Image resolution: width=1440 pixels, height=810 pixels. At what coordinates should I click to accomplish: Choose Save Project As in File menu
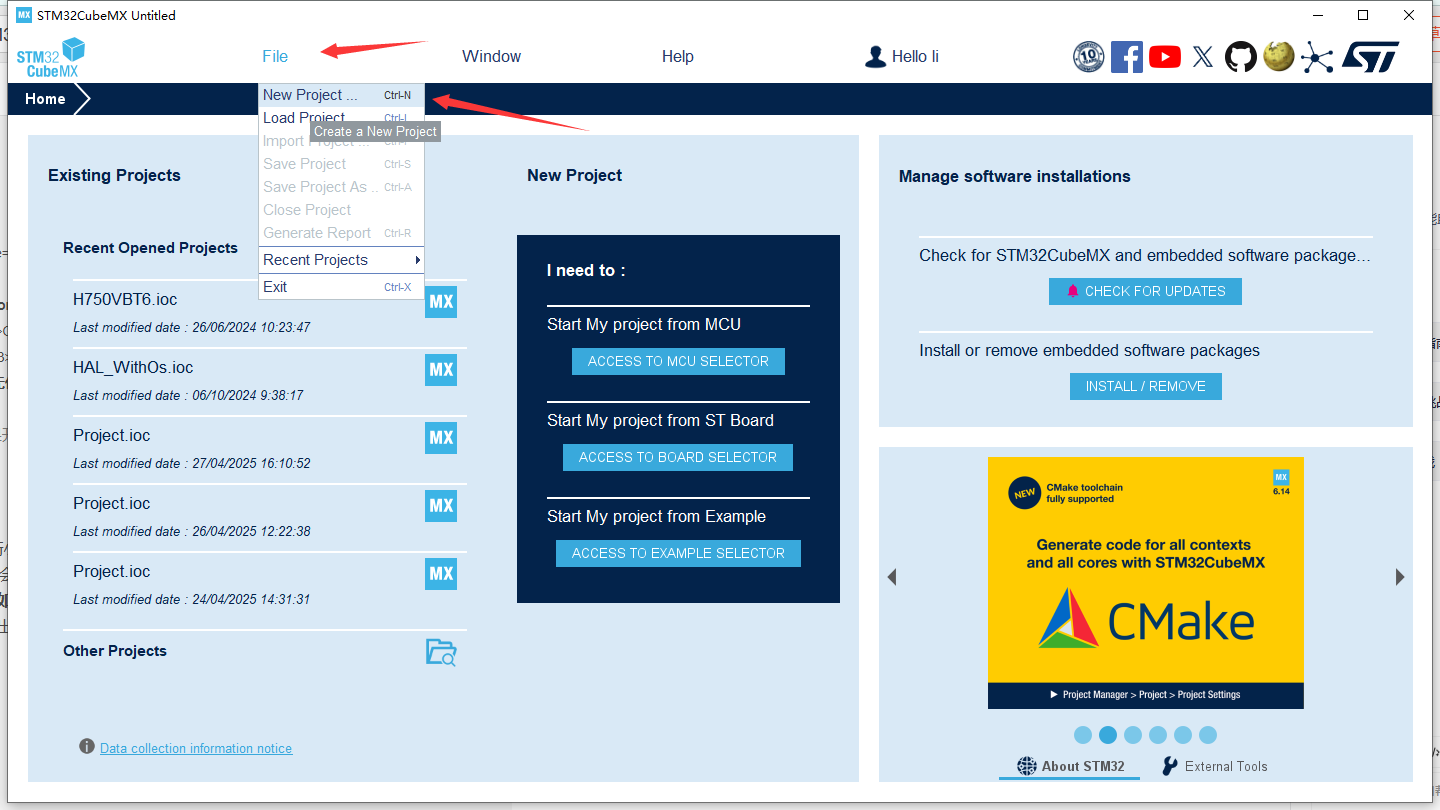click(x=341, y=187)
